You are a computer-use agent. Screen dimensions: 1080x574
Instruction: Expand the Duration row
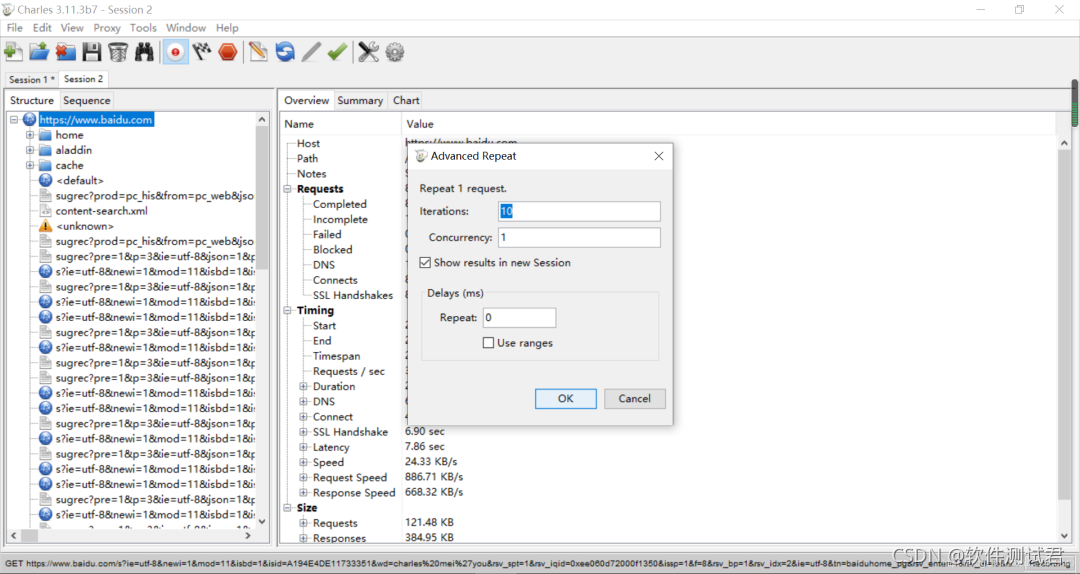(x=303, y=387)
